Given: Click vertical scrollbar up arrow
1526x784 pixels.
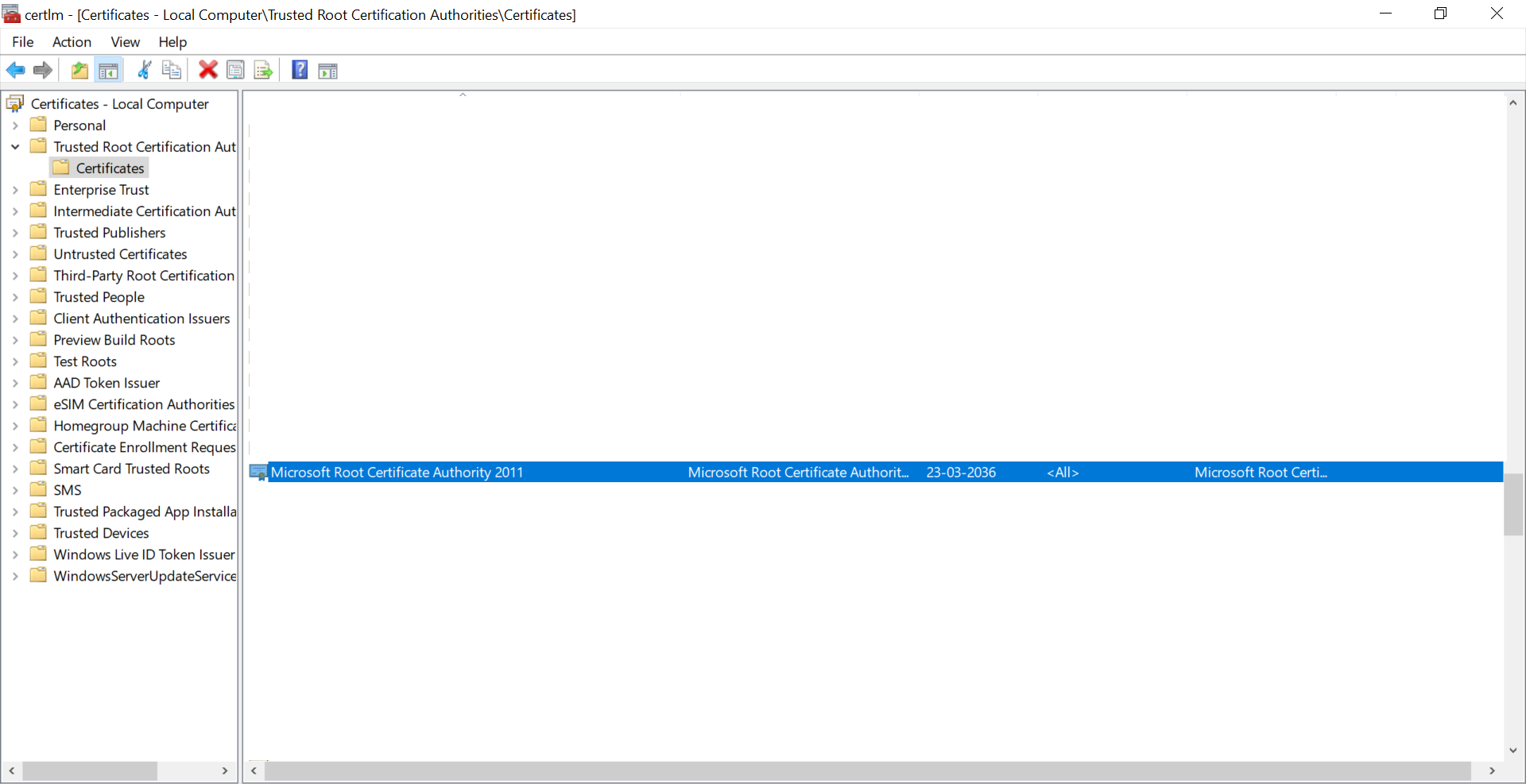Looking at the screenshot, I should (1513, 102).
